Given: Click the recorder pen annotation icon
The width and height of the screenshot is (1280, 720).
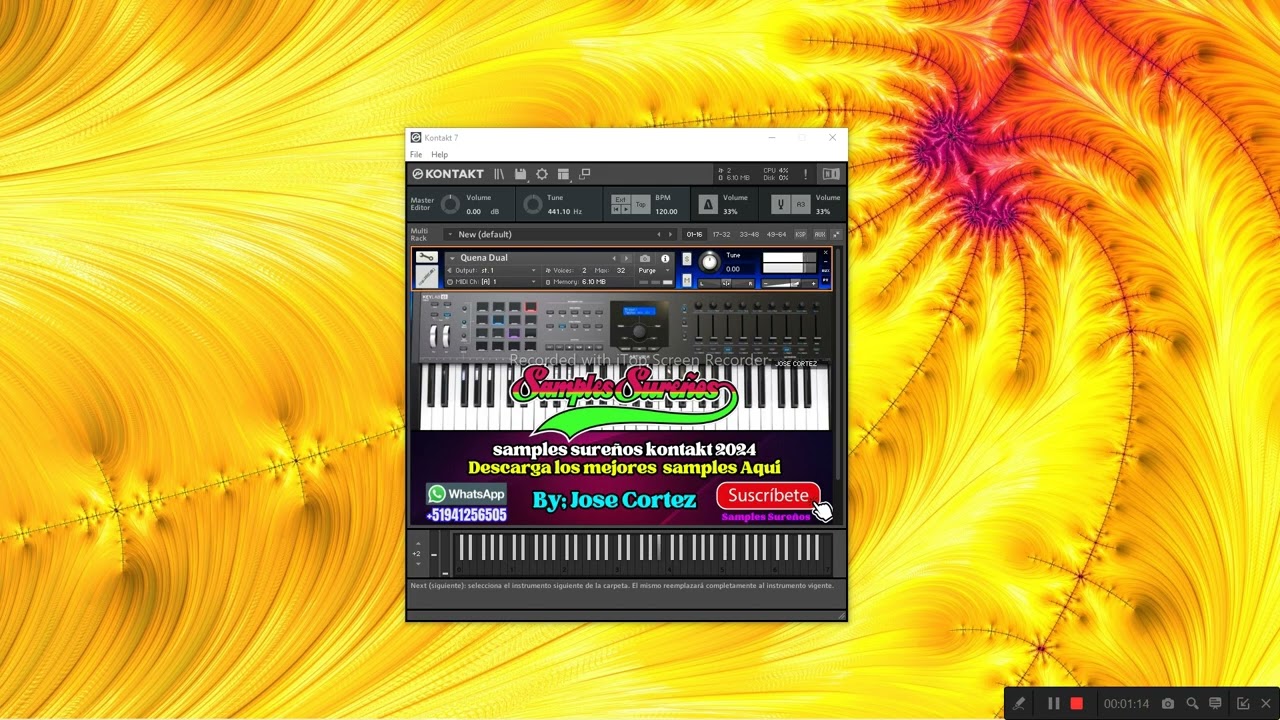Looking at the screenshot, I should coord(1018,704).
